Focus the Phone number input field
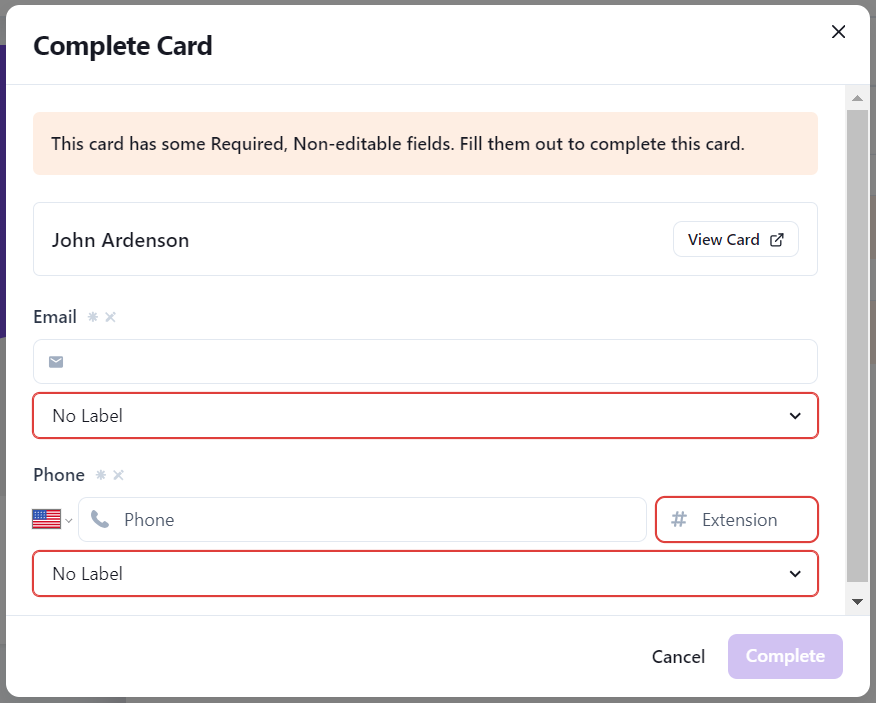 [x=363, y=520]
